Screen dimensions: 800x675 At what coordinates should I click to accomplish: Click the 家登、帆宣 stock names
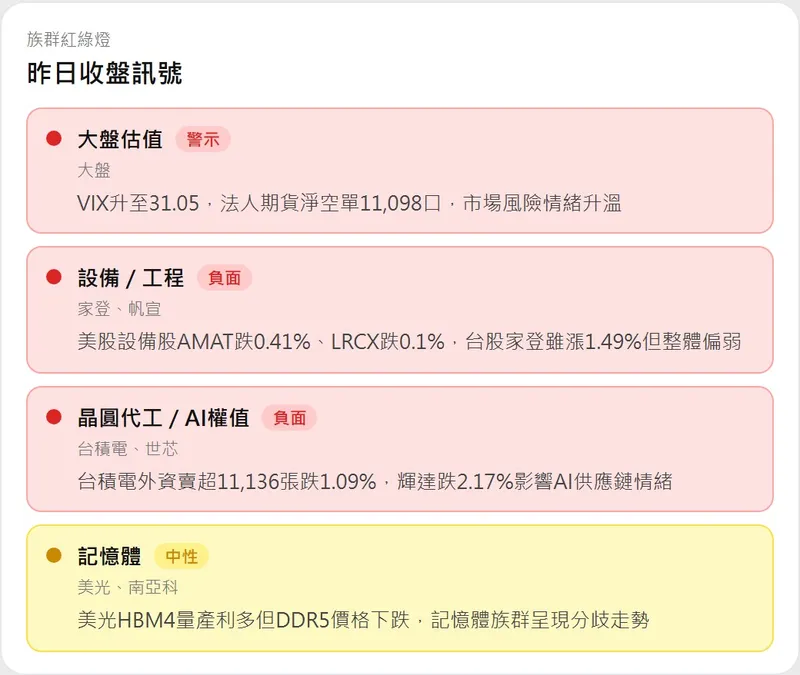[x=119, y=309]
